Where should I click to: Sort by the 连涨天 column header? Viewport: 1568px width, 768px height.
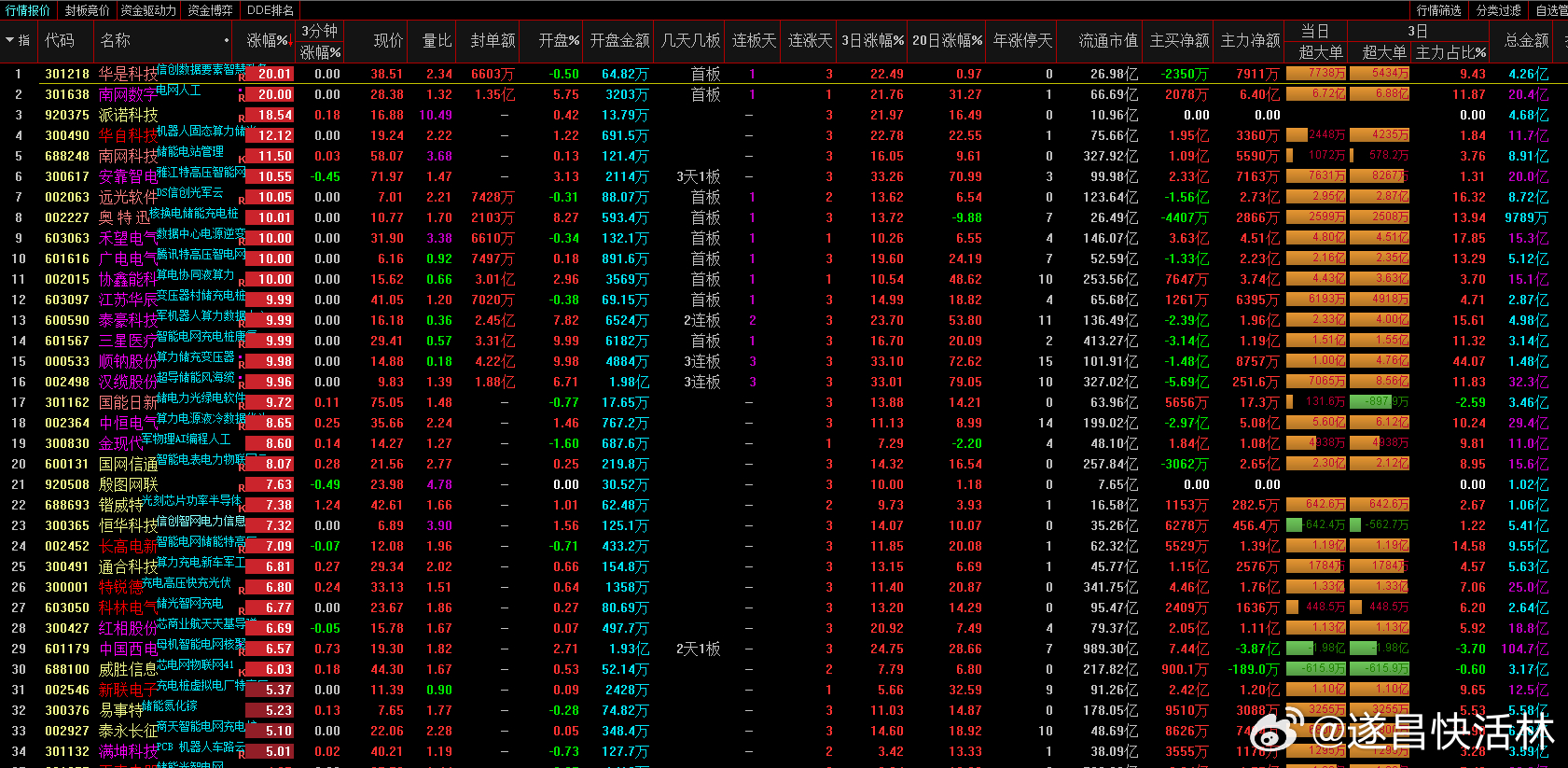[x=810, y=40]
